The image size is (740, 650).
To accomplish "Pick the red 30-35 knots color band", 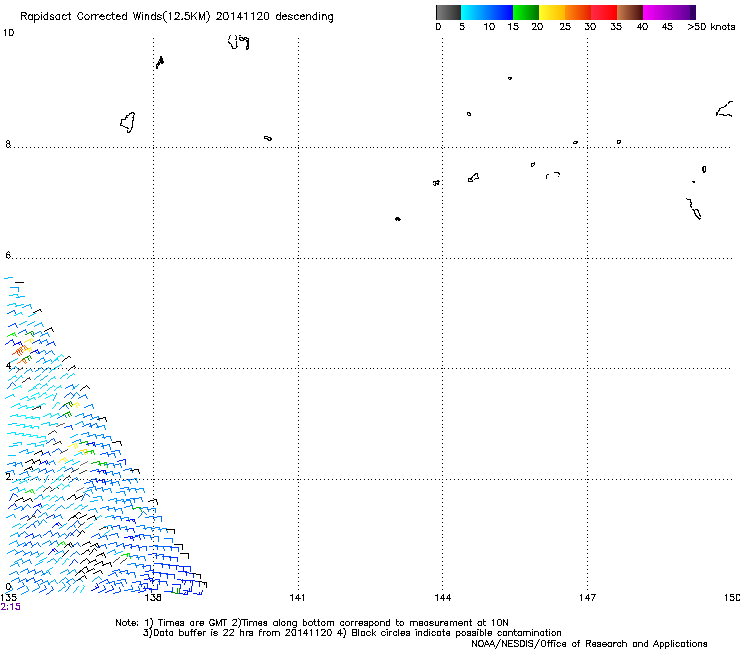I will [604, 12].
